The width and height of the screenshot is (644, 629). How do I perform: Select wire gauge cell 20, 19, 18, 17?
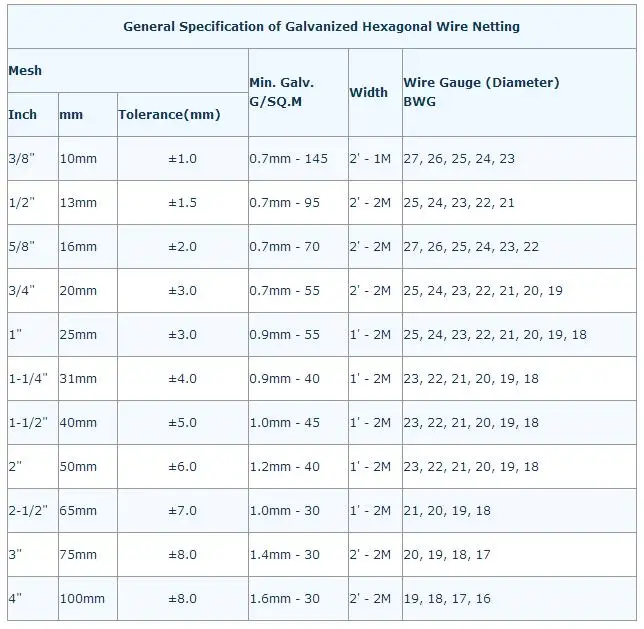[x=447, y=555]
